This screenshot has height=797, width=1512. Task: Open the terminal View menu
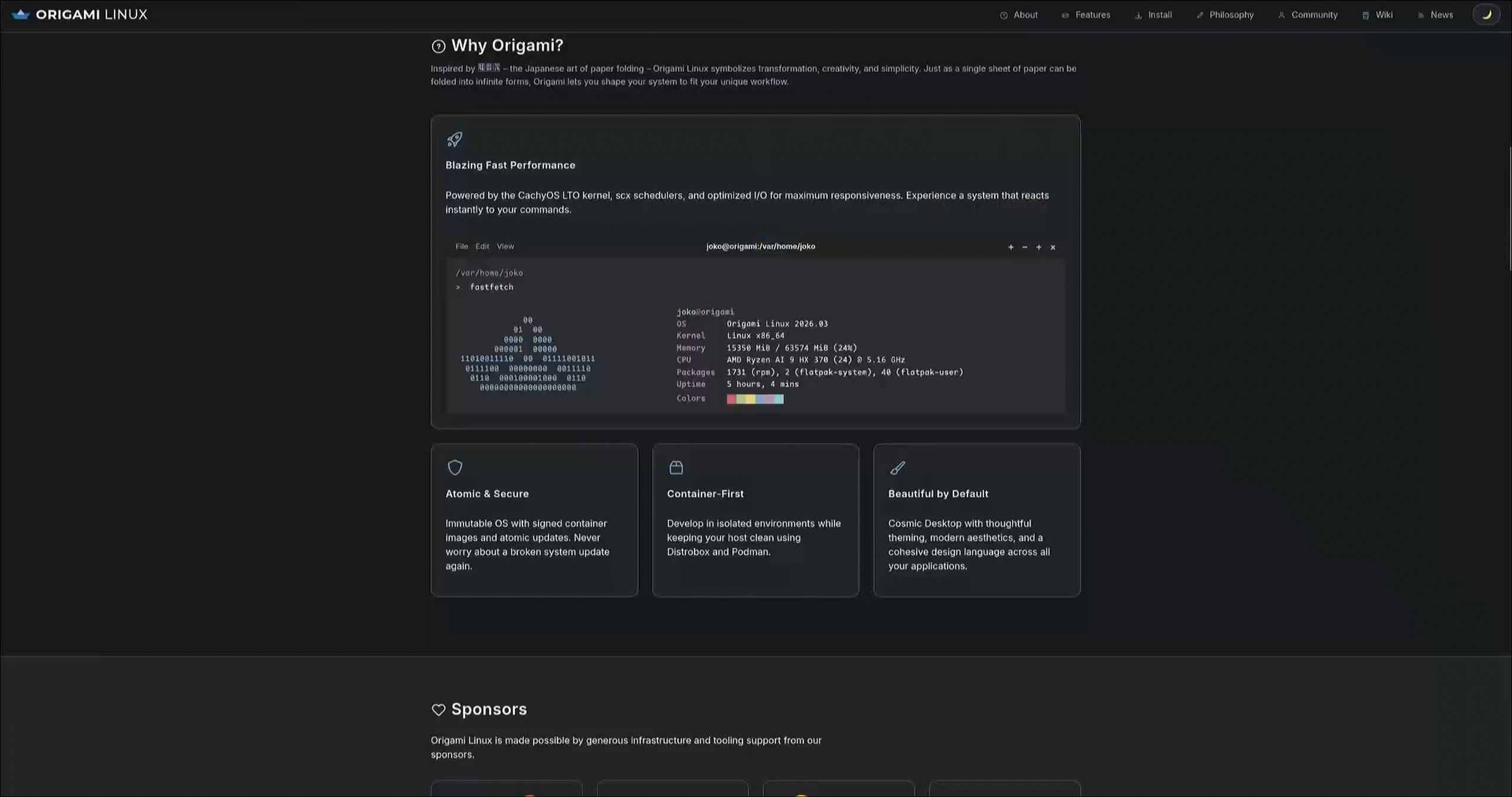[x=505, y=247]
